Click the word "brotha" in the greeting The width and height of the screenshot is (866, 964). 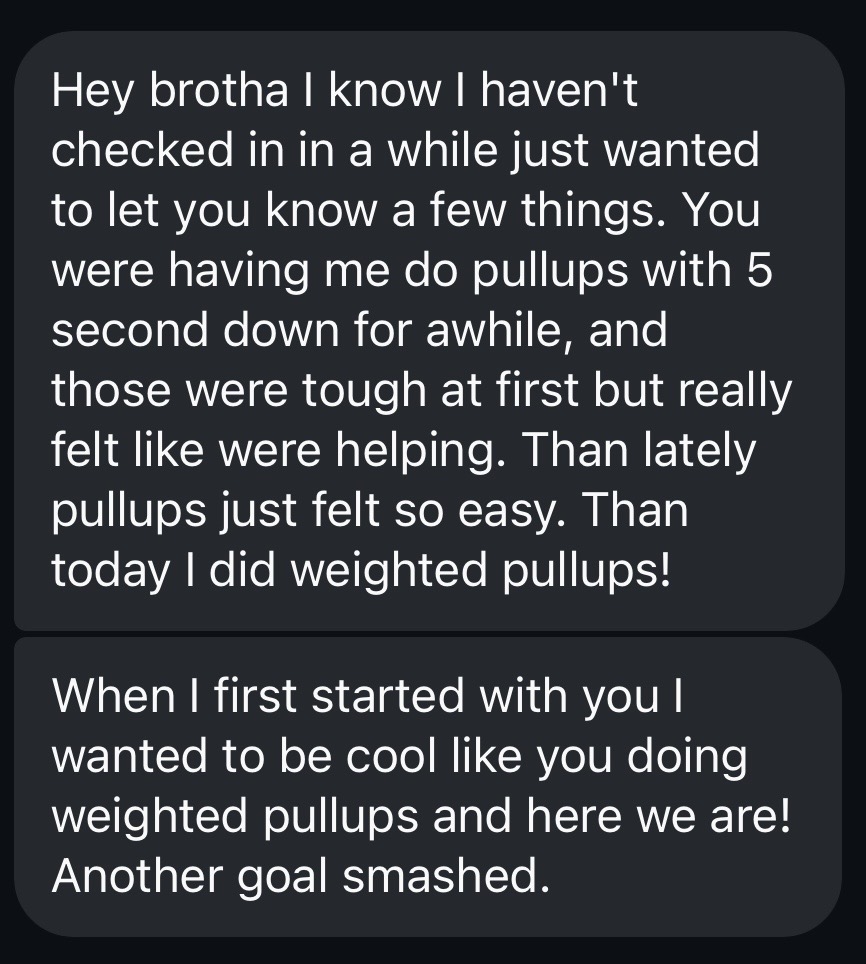point(218,92)
